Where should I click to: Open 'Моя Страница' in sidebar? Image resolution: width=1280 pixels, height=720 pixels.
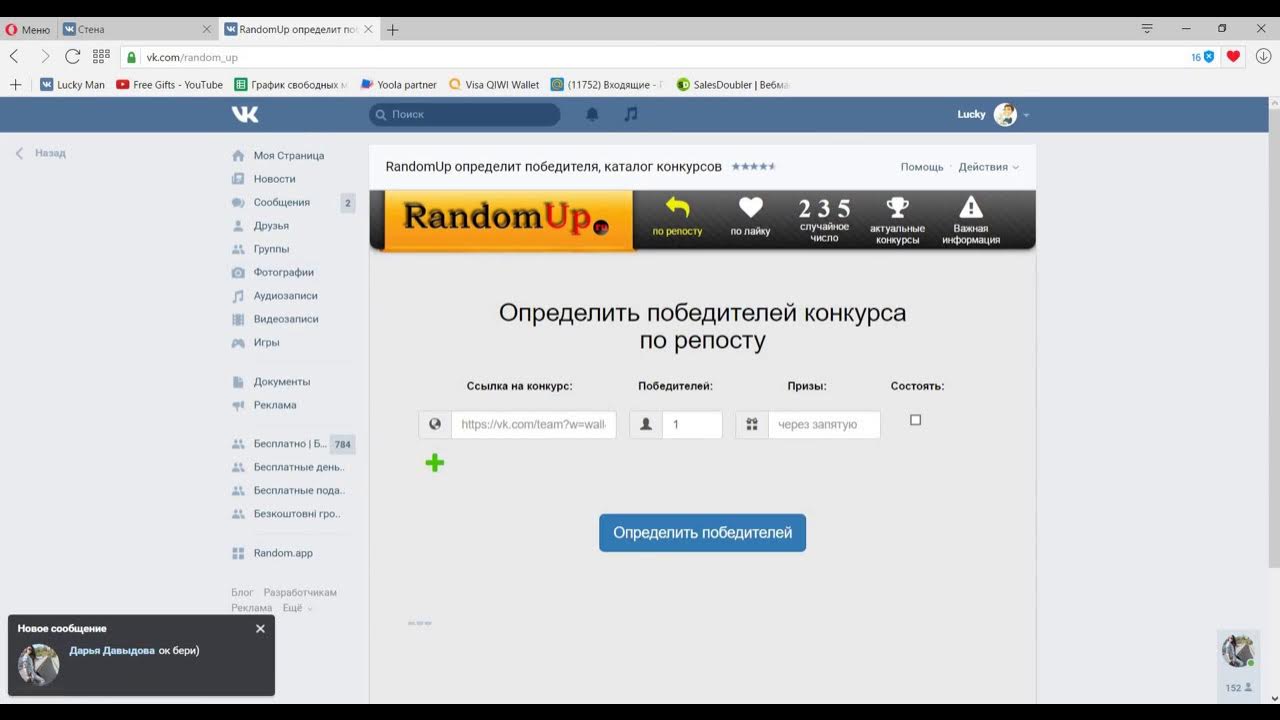point(289,156)
